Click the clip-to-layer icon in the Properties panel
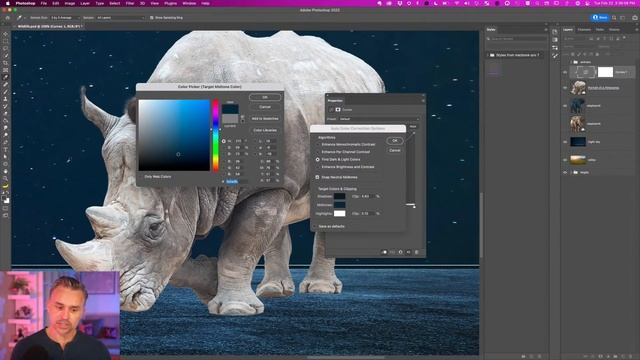 tap(384, 252)
